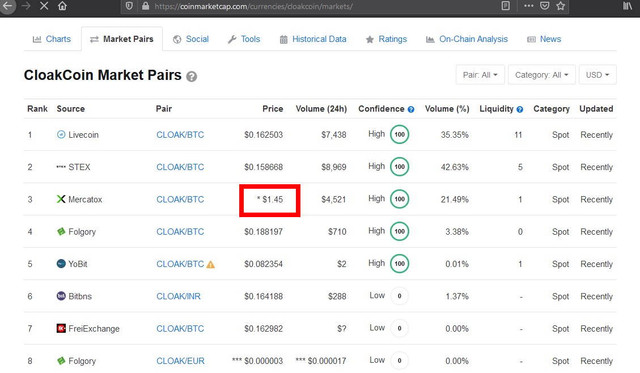The image size is (640, 373).
Task: Click the Mercatox exchange logo
Action: tap(61, 199)
